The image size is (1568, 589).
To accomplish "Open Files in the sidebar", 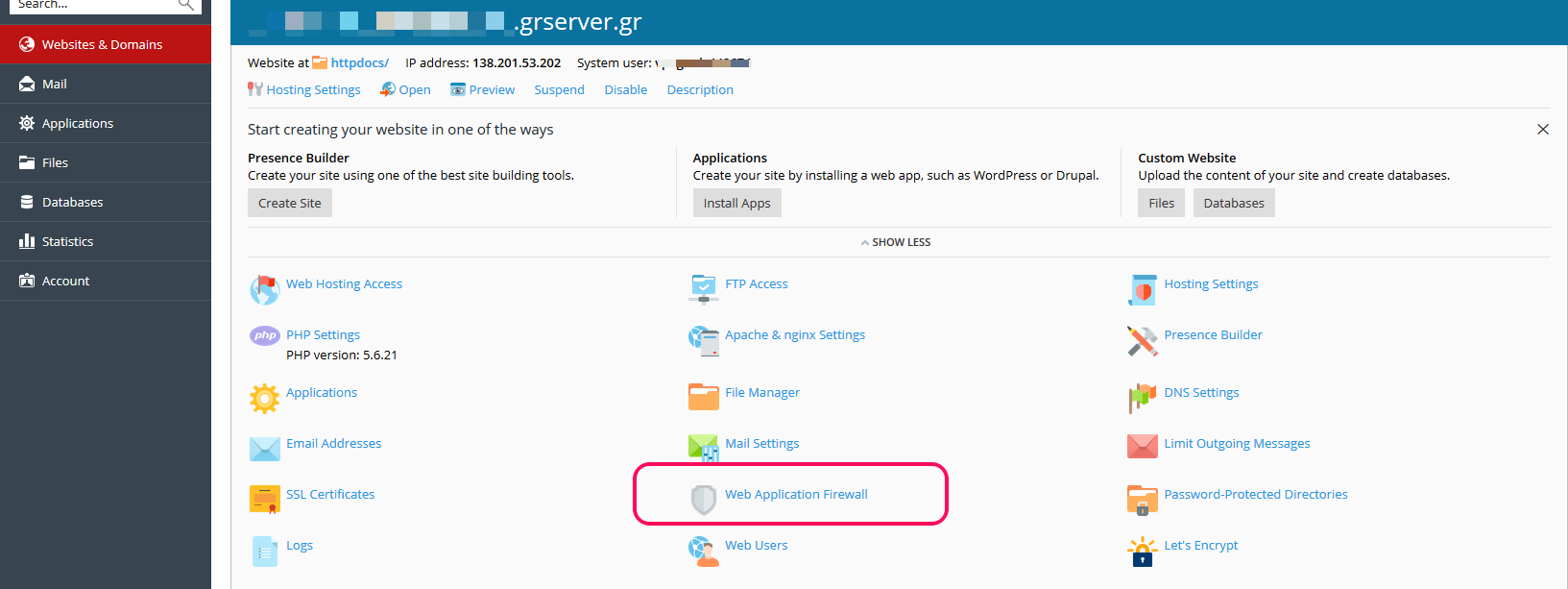I will (x=106, y=162).
